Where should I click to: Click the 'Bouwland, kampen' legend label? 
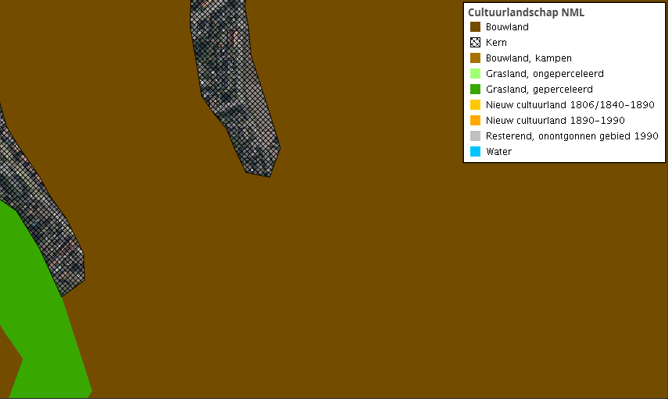tap(529, 58)
